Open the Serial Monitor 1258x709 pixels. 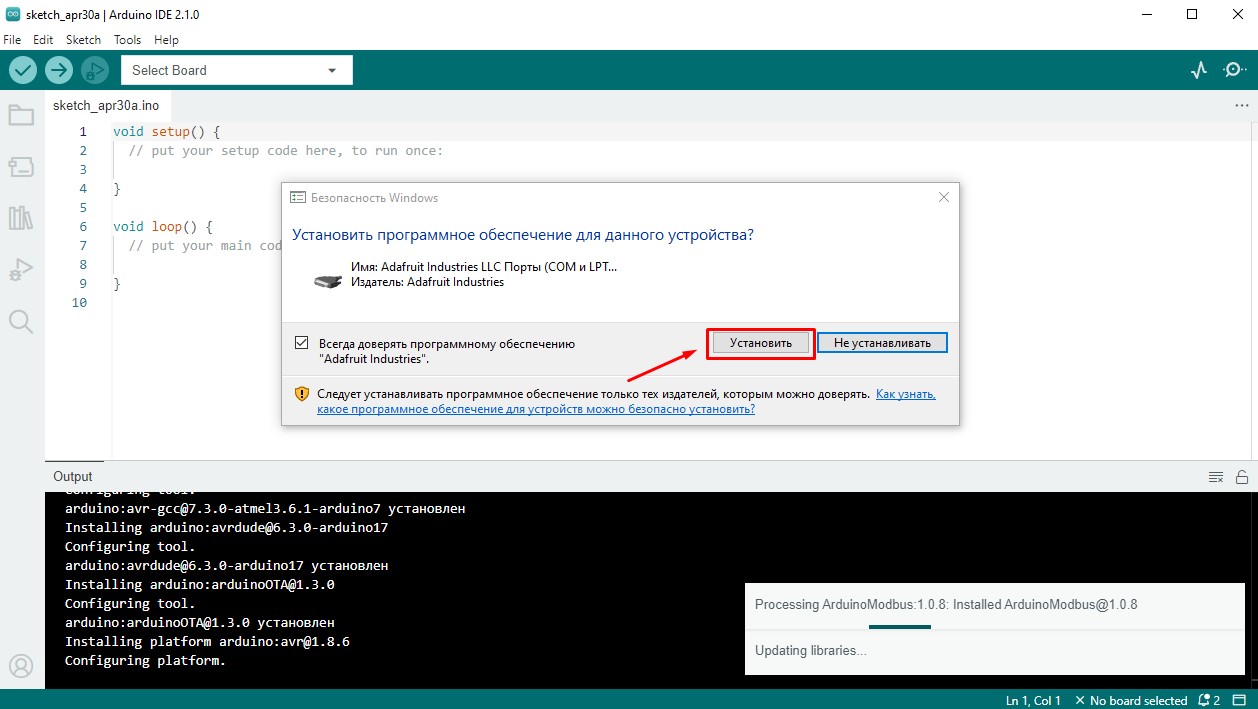[x=1235, y=70]
